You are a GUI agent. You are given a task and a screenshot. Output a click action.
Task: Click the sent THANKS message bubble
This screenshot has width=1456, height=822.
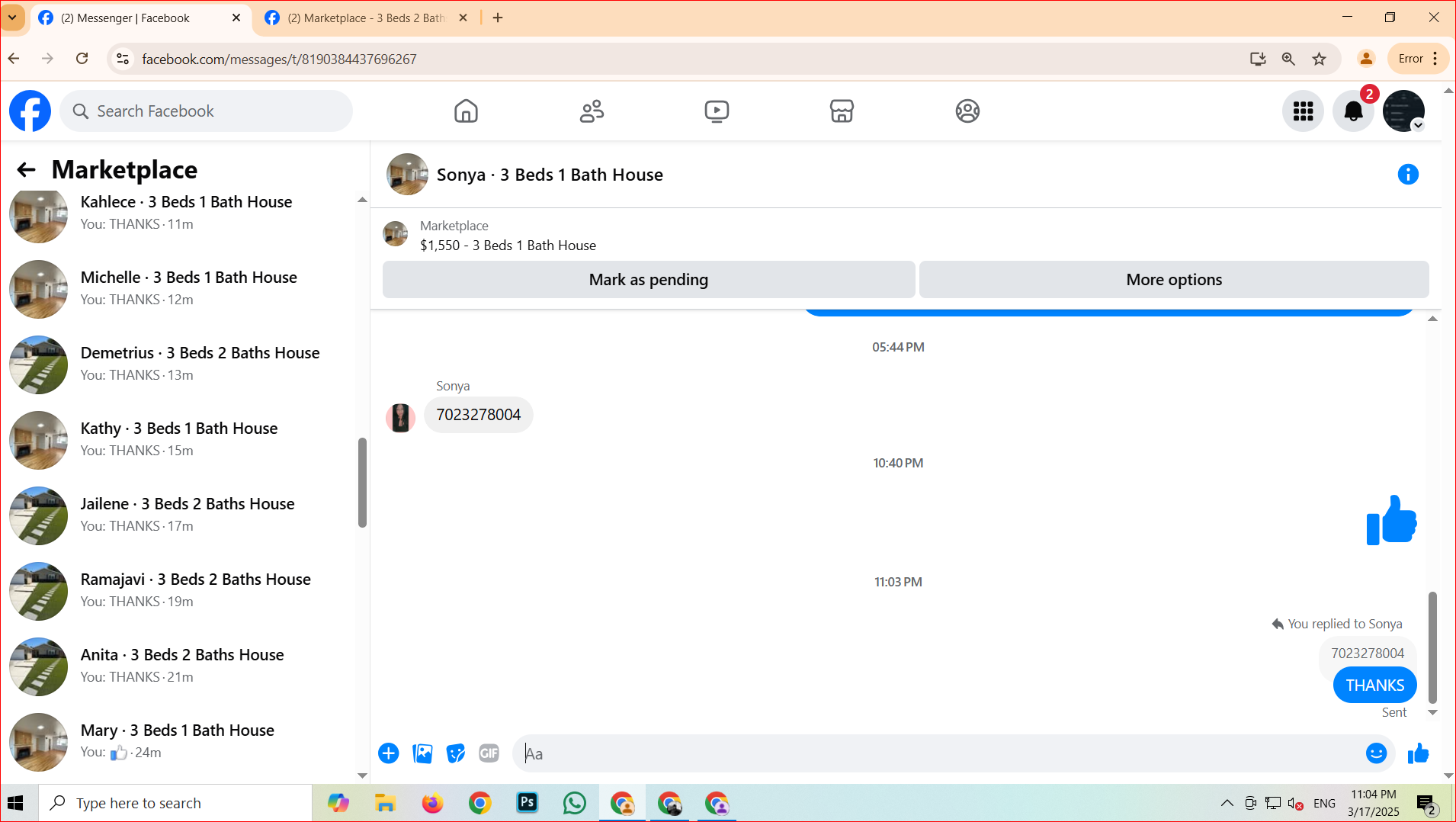[1374, 685]
